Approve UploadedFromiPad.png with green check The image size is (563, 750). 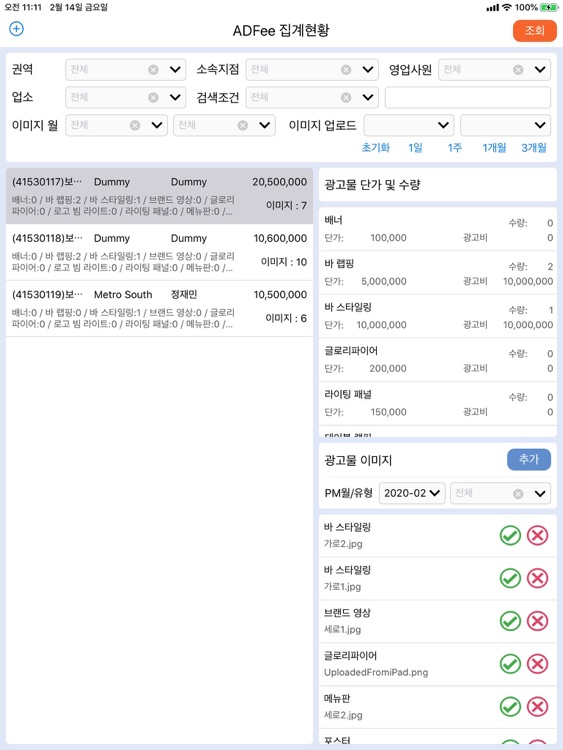(x=510, y=664)
